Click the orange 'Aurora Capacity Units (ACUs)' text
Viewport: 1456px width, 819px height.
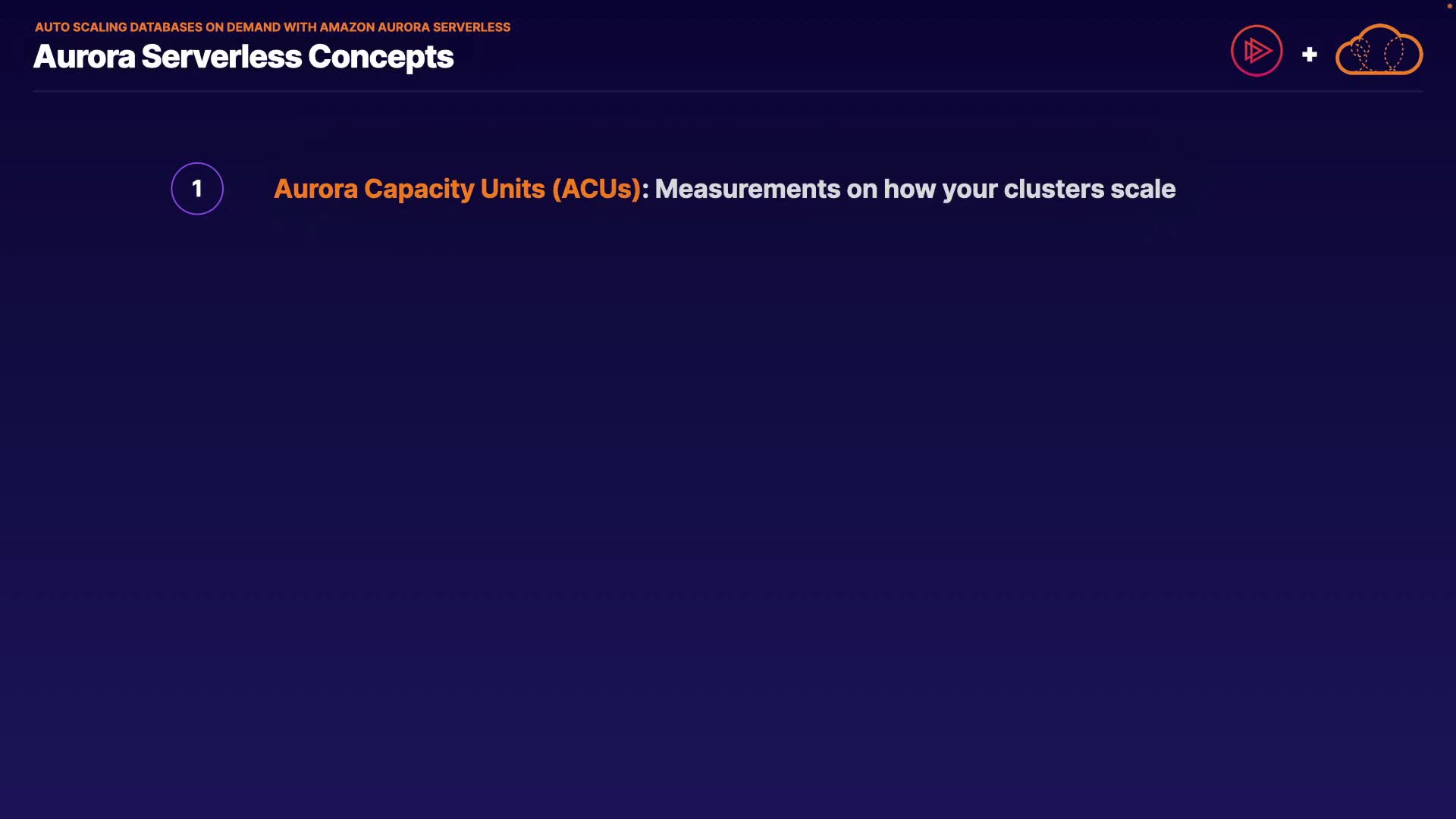coord(457,189)
